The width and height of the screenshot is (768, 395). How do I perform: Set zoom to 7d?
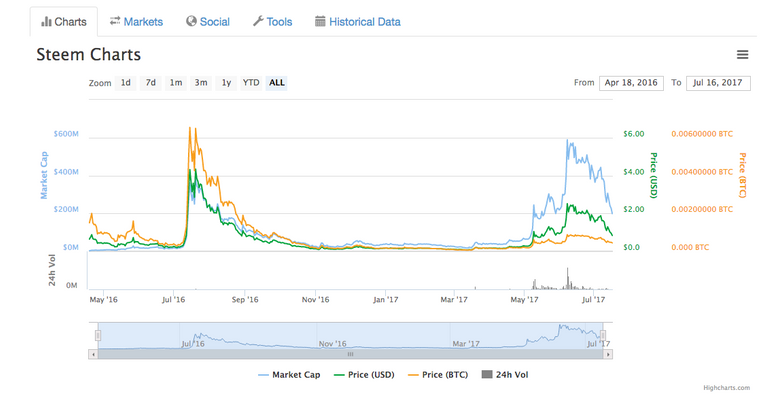pos(151,83)
